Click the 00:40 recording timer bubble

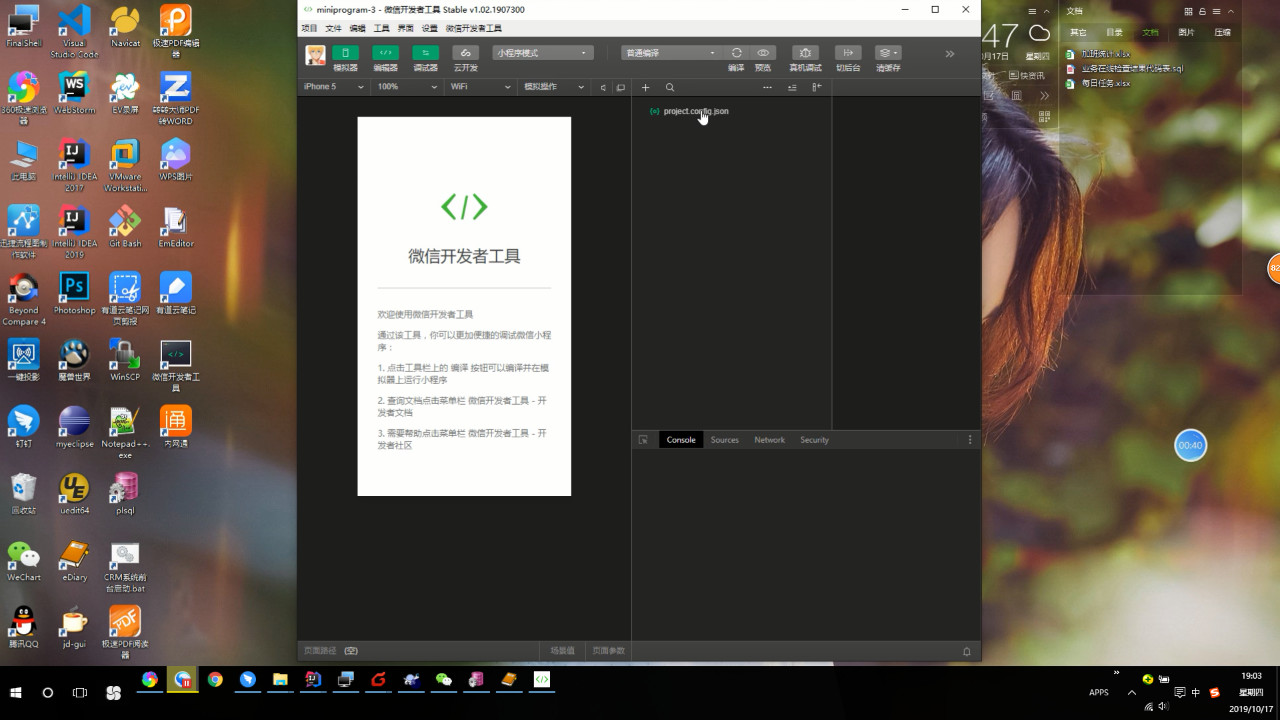(1190, 445)
